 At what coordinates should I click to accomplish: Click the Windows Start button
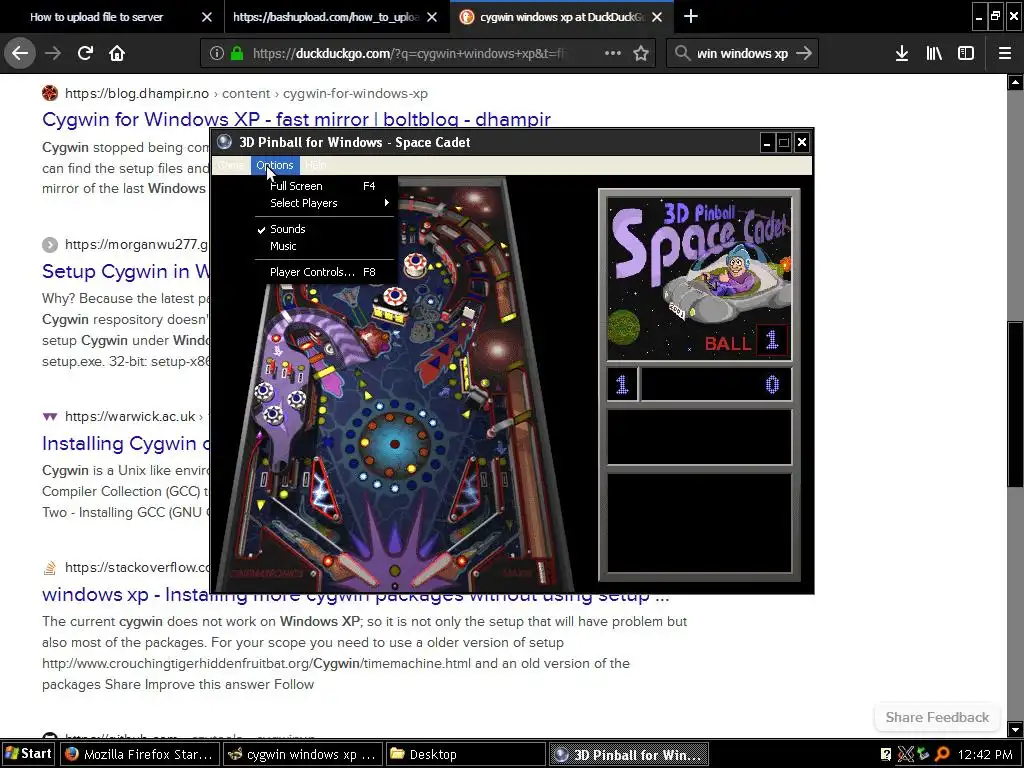[x=28, y=754]
